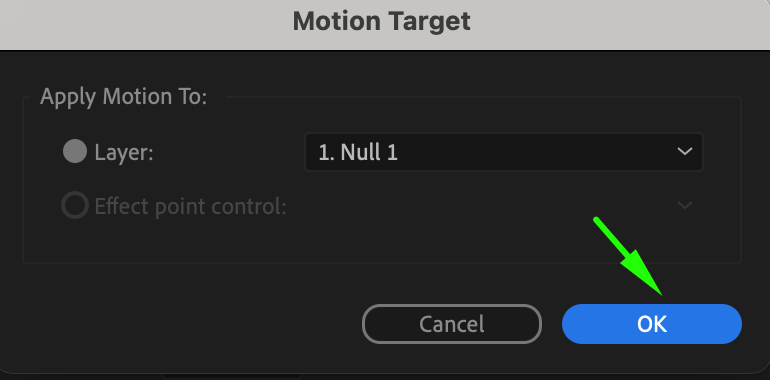Click the Cancel button
The height and width of the screenshot is (380, 770).
[x=452, y=324]
